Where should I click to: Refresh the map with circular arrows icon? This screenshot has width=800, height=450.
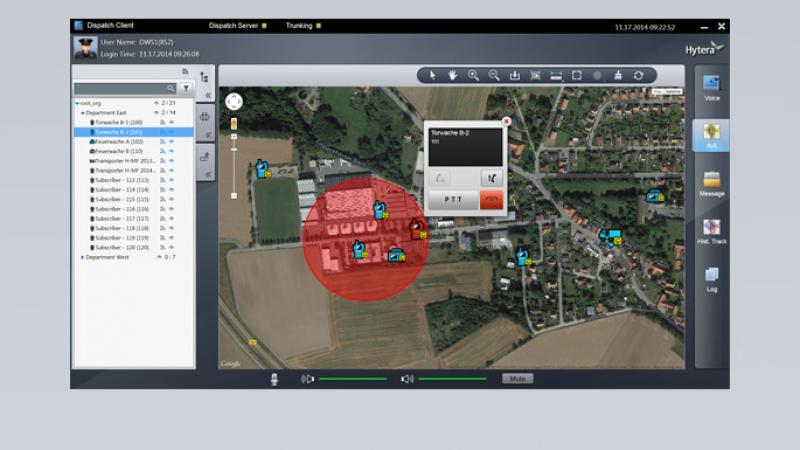(x=638, y=76)
